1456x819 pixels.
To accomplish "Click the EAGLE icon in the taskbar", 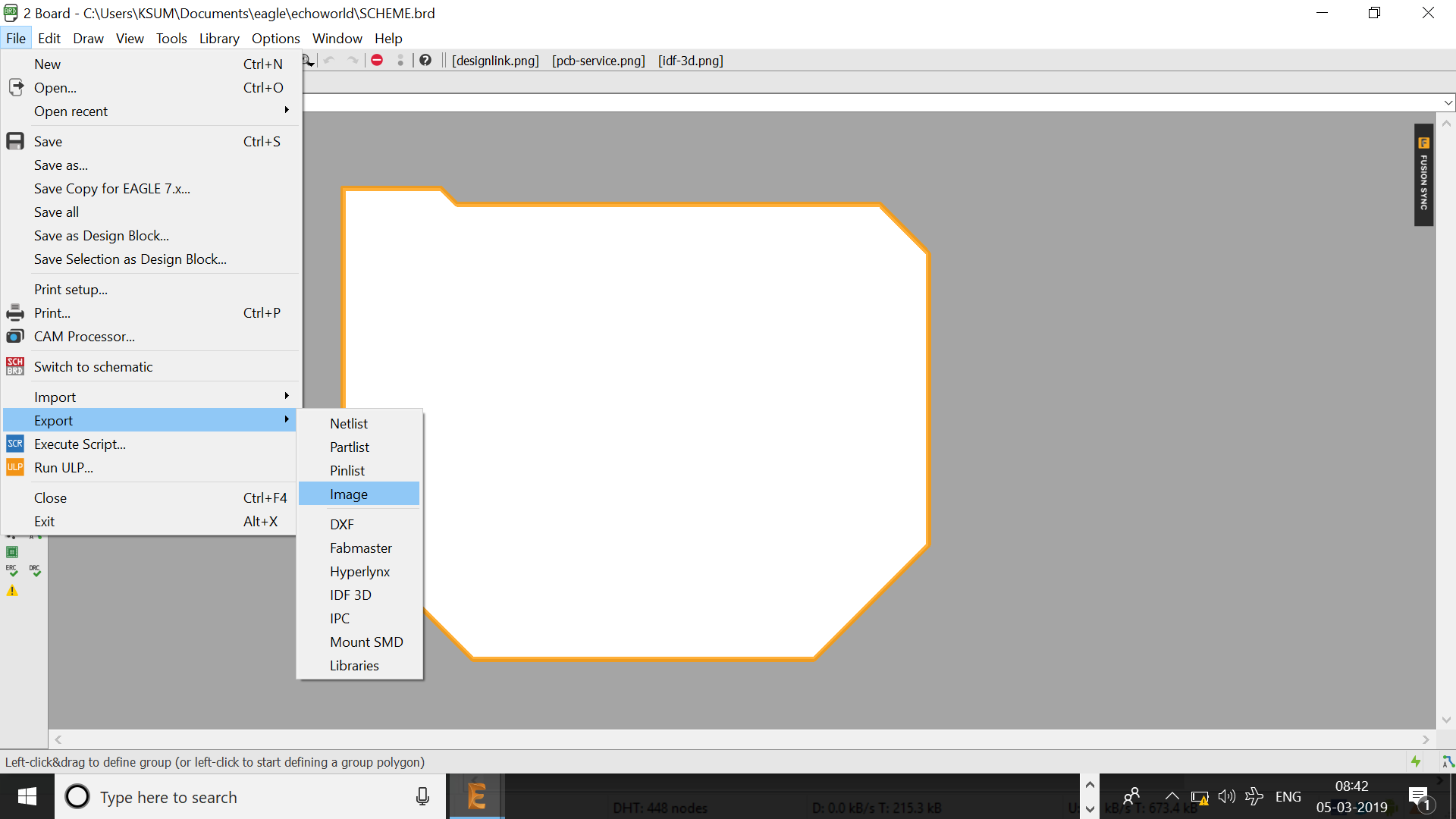I will [x=476, y=797].
